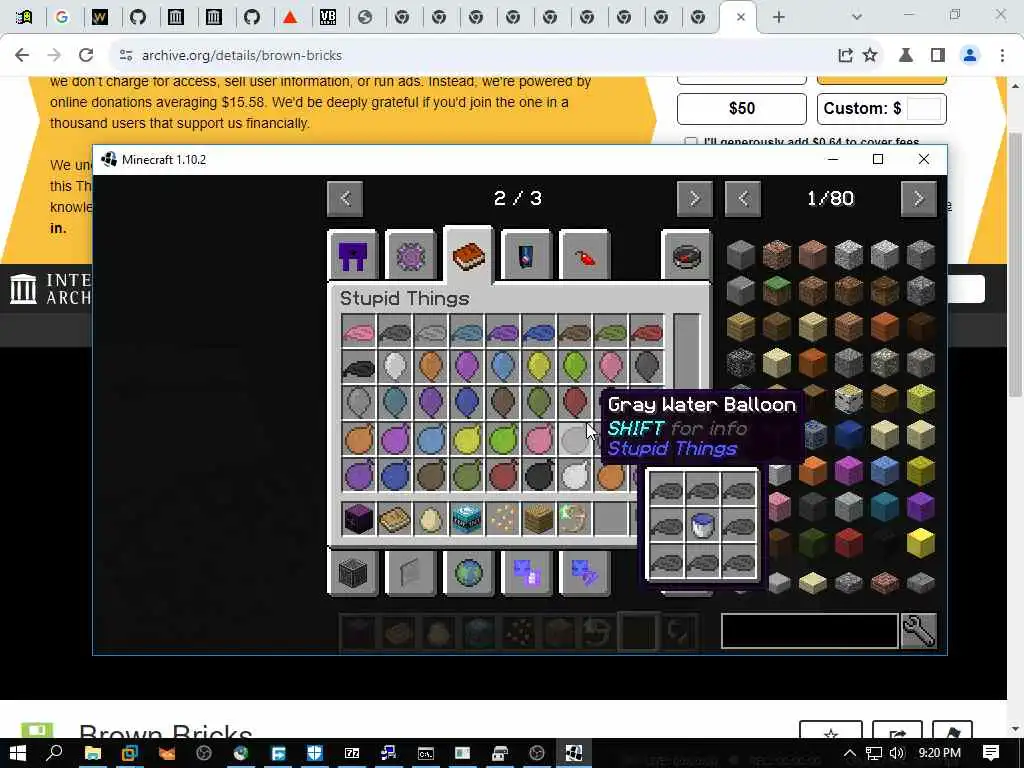Select the cyan machine block in hotbar
Viewport: 1024px width, 768px height.
pyautogui.click(x=466, y=519)
